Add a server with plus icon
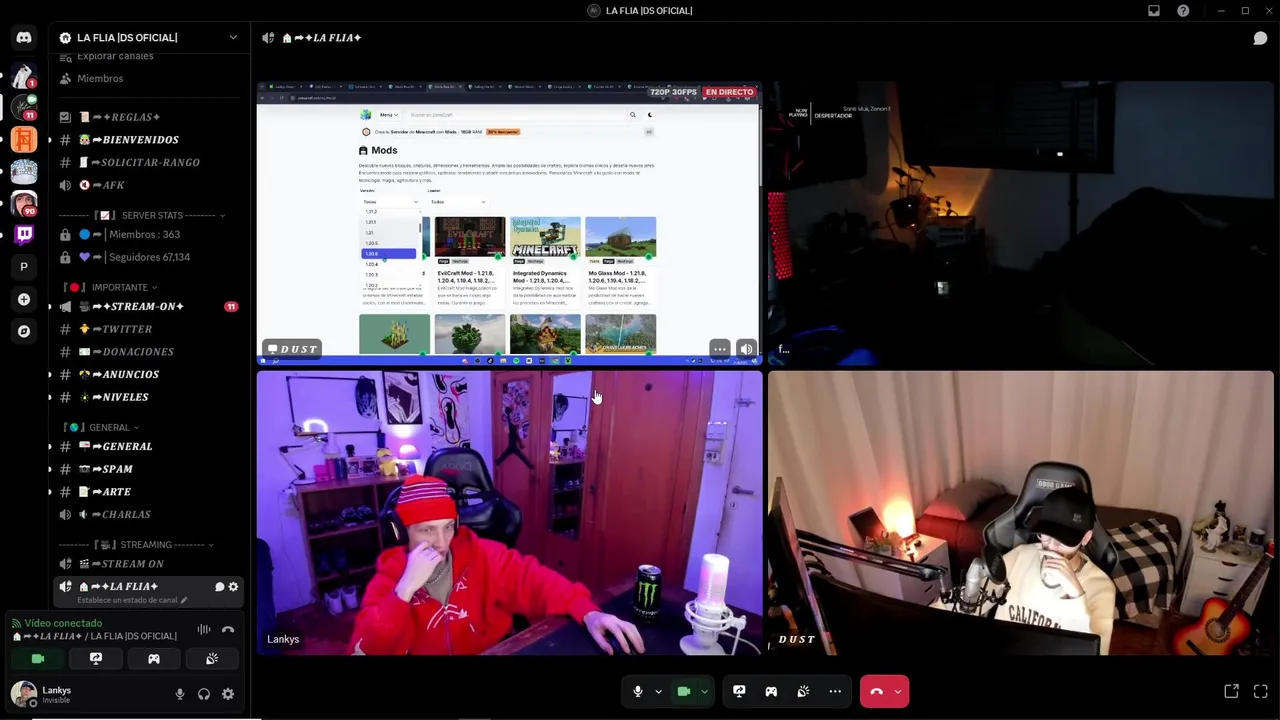This screenshot has width=1280, height=720. click(x=24, y=299)
